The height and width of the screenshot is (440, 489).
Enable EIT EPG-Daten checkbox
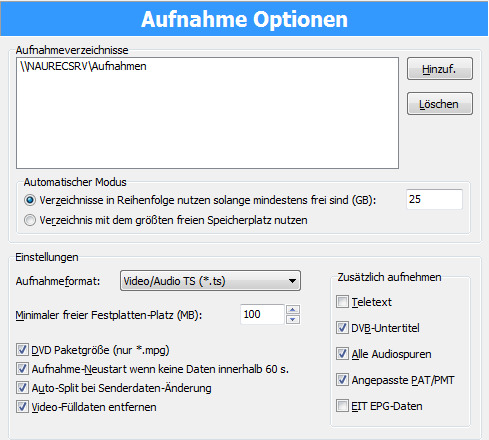[x=342, y=406]
